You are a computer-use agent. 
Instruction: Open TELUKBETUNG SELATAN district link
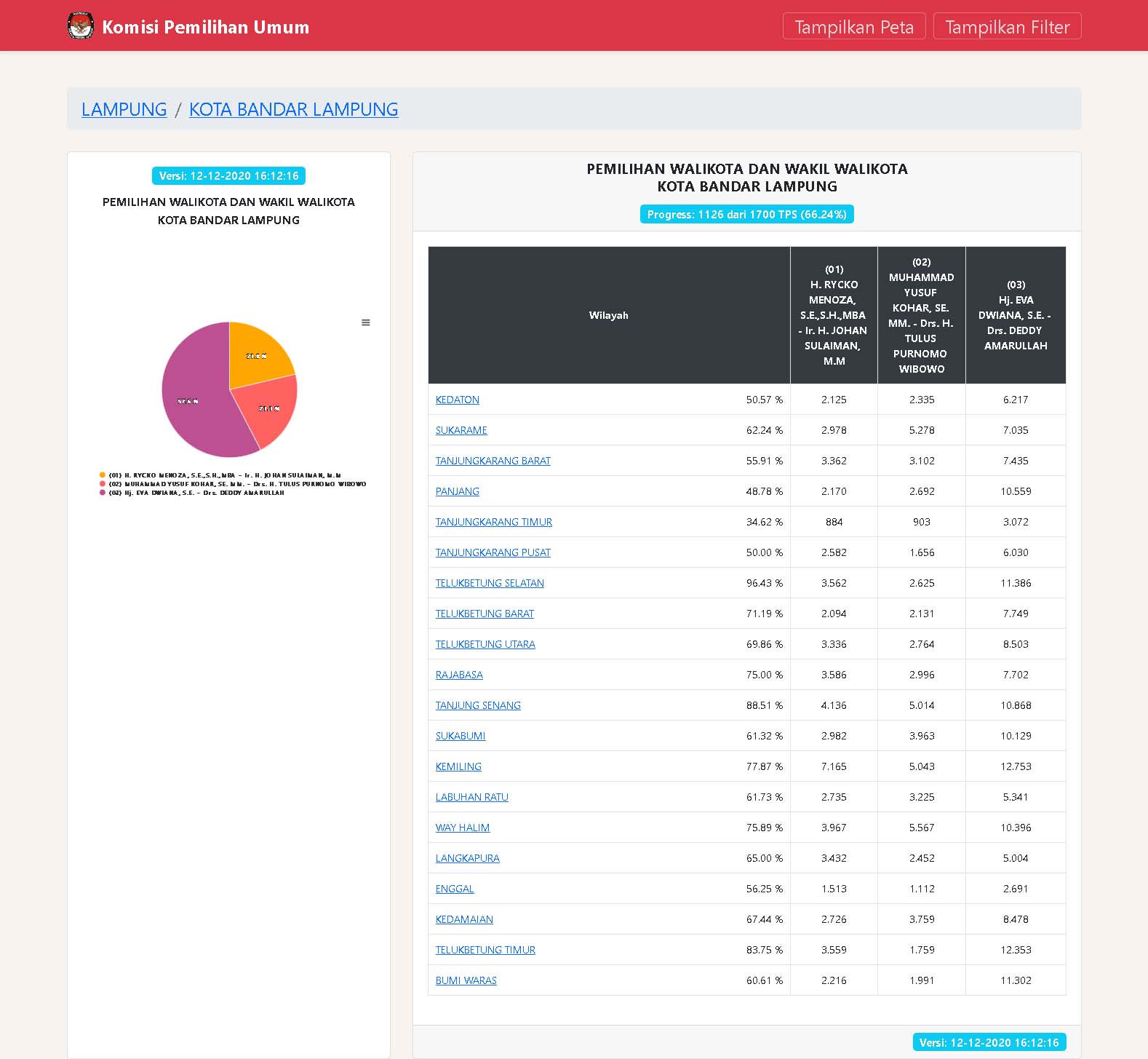point(490,583)
